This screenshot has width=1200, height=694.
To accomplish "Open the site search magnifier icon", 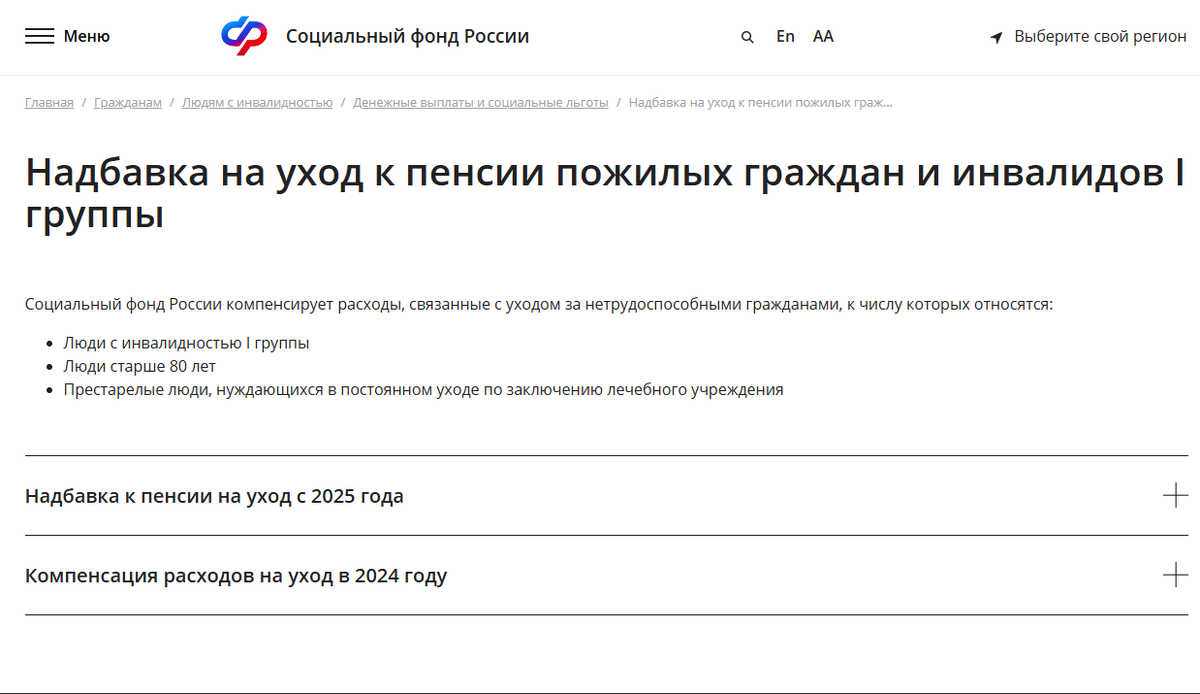I will (x=747, y=37).
